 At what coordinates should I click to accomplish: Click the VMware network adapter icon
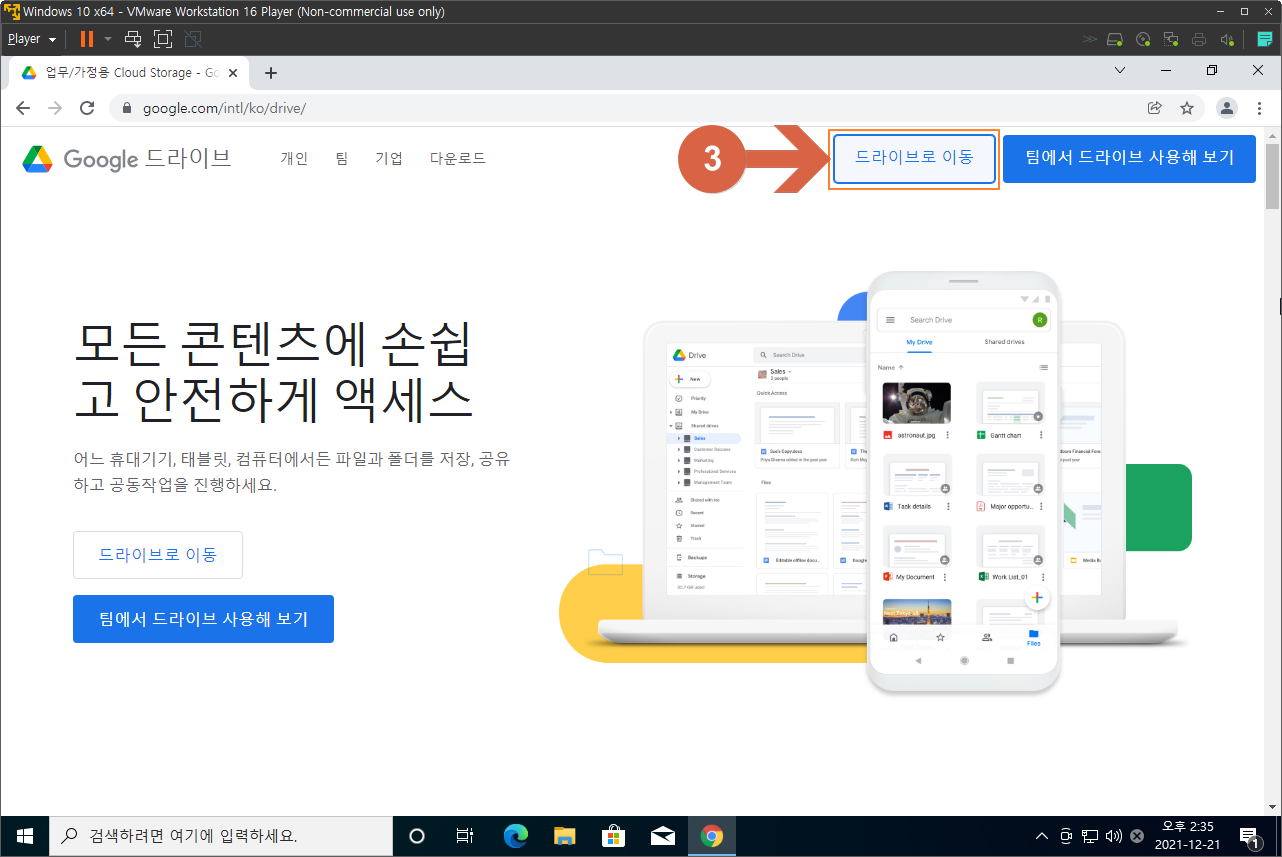pos(1171,39)
